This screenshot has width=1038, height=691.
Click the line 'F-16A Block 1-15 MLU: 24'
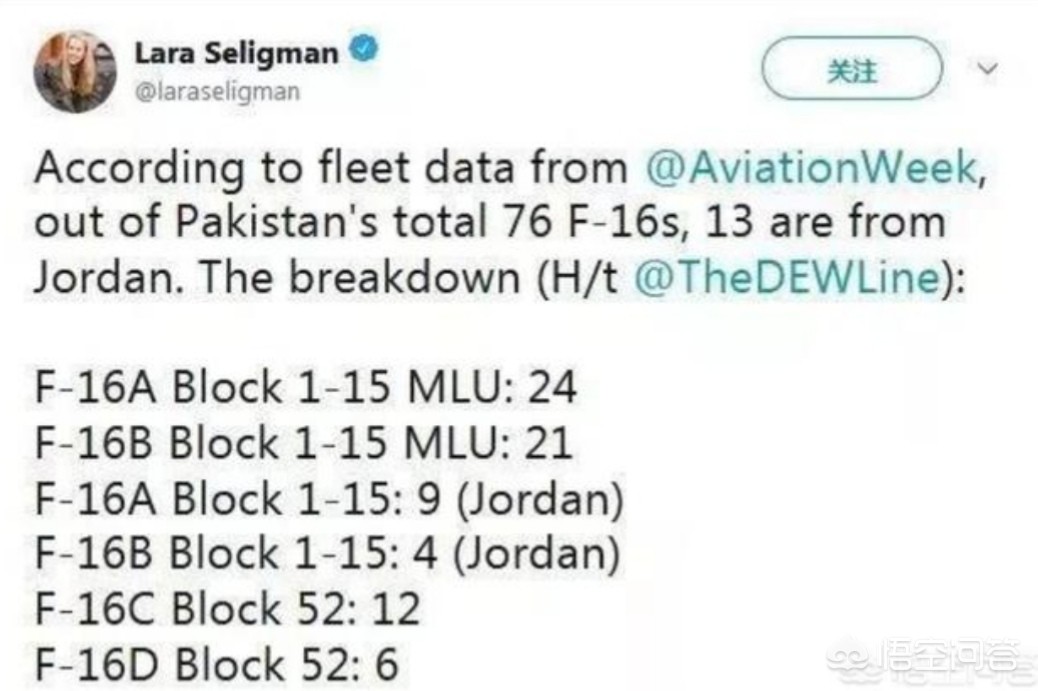click(306, 387)
